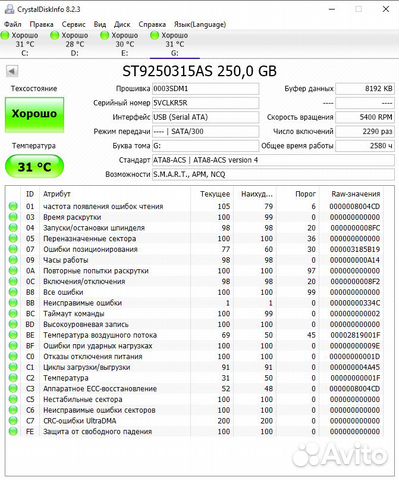Click the CrystalDiskInfo app icon in title bar
Image resolution: width=399 pixels, height=480 pixels.
coord(10,9)
